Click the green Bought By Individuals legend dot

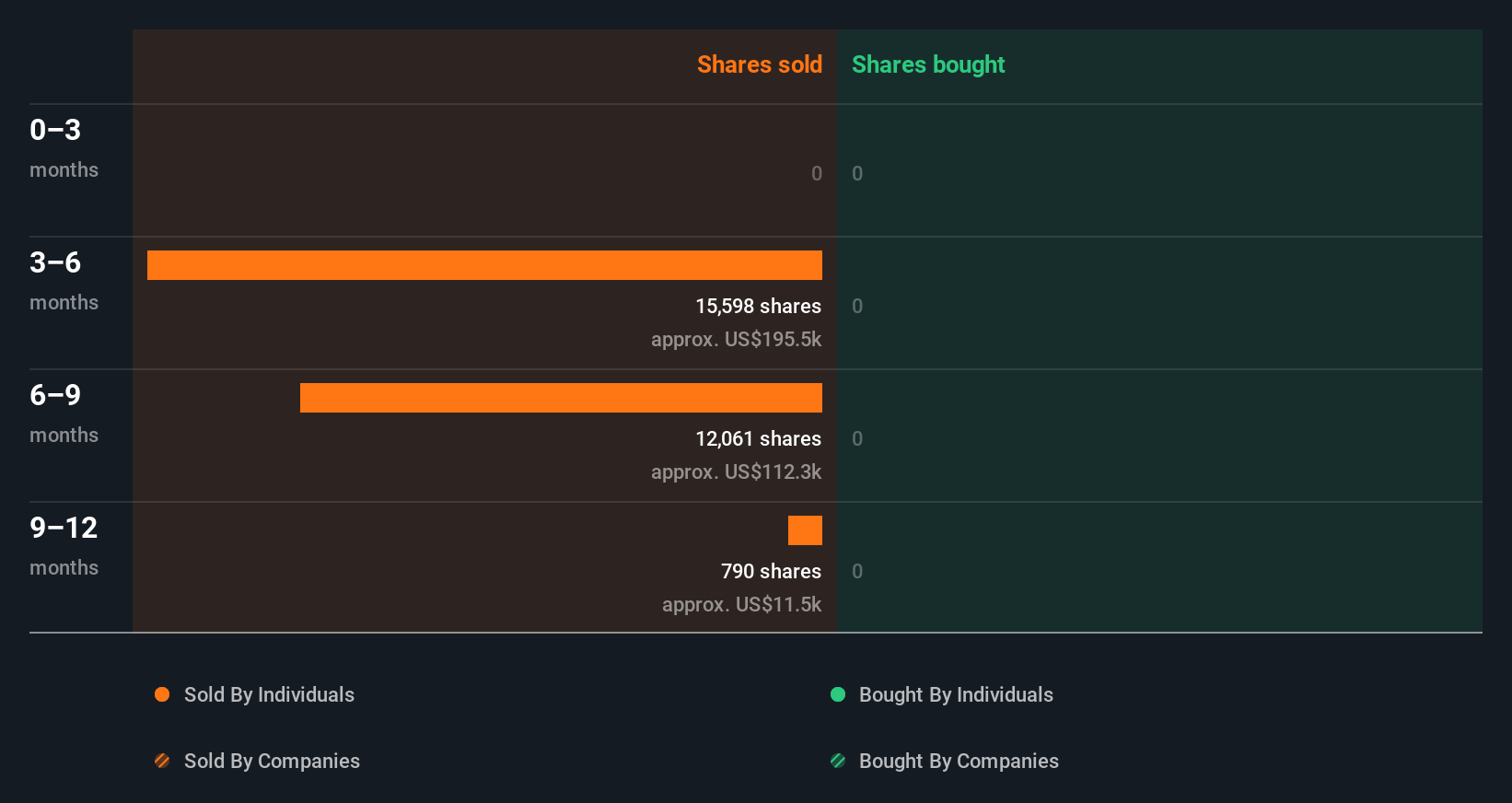[x=838, y=694]
